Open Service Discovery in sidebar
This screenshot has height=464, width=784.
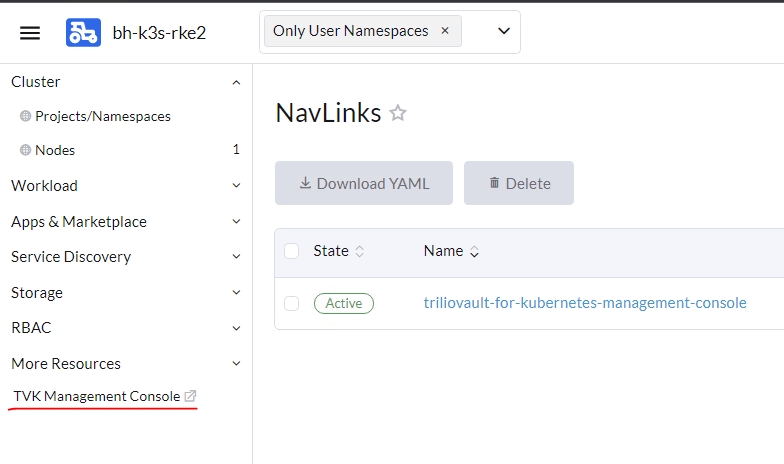coord(71,257)
